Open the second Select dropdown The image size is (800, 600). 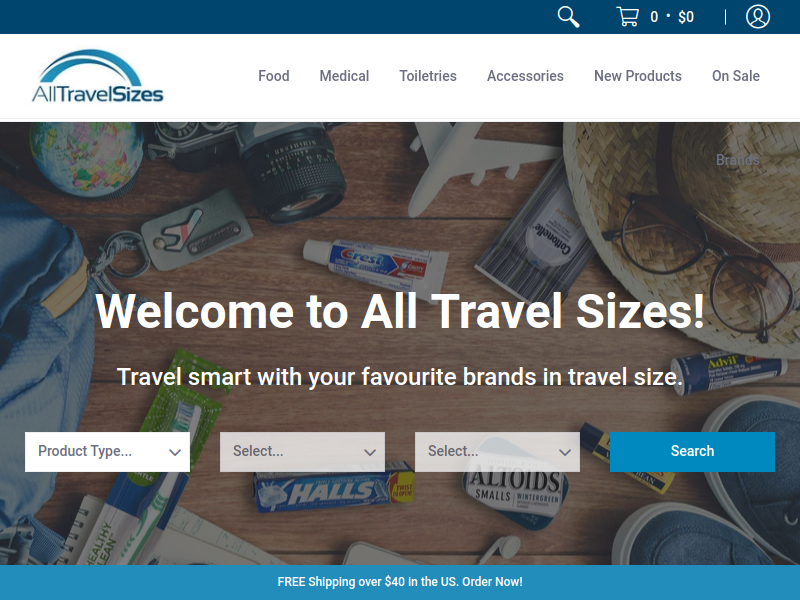click(x=302, y=452)
